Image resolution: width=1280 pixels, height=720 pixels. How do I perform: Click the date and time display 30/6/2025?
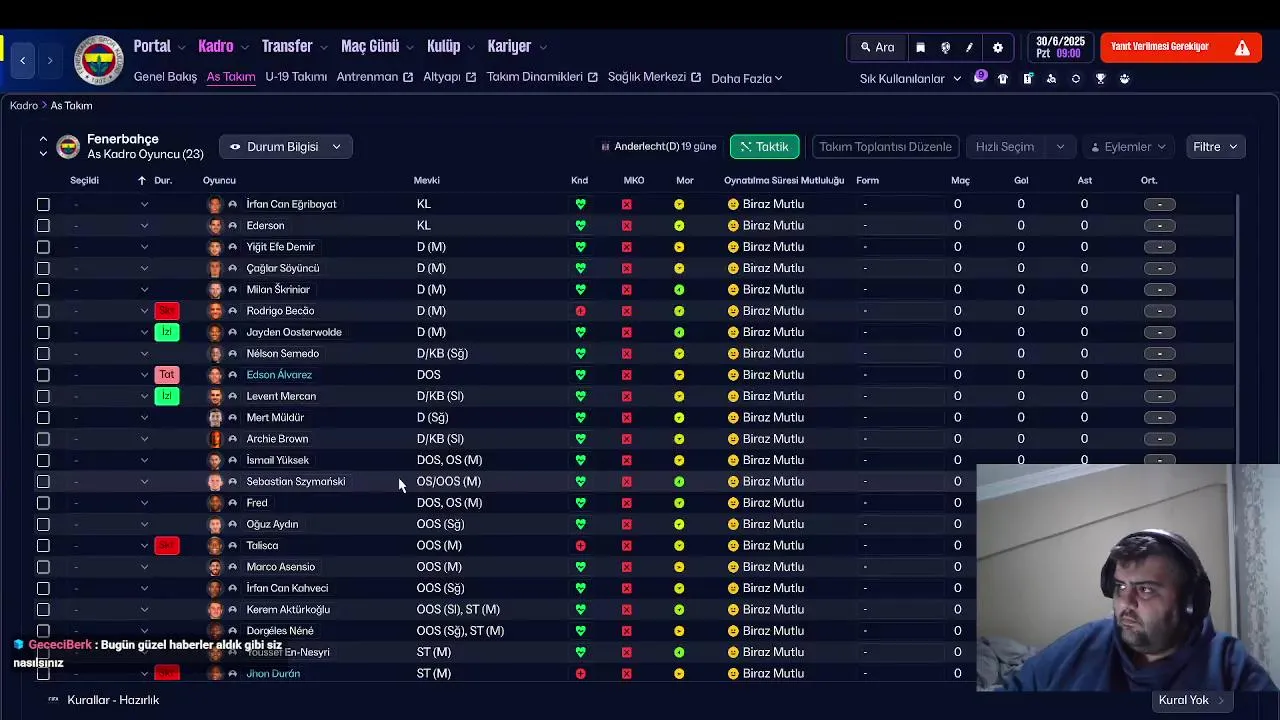[1060, 47]
